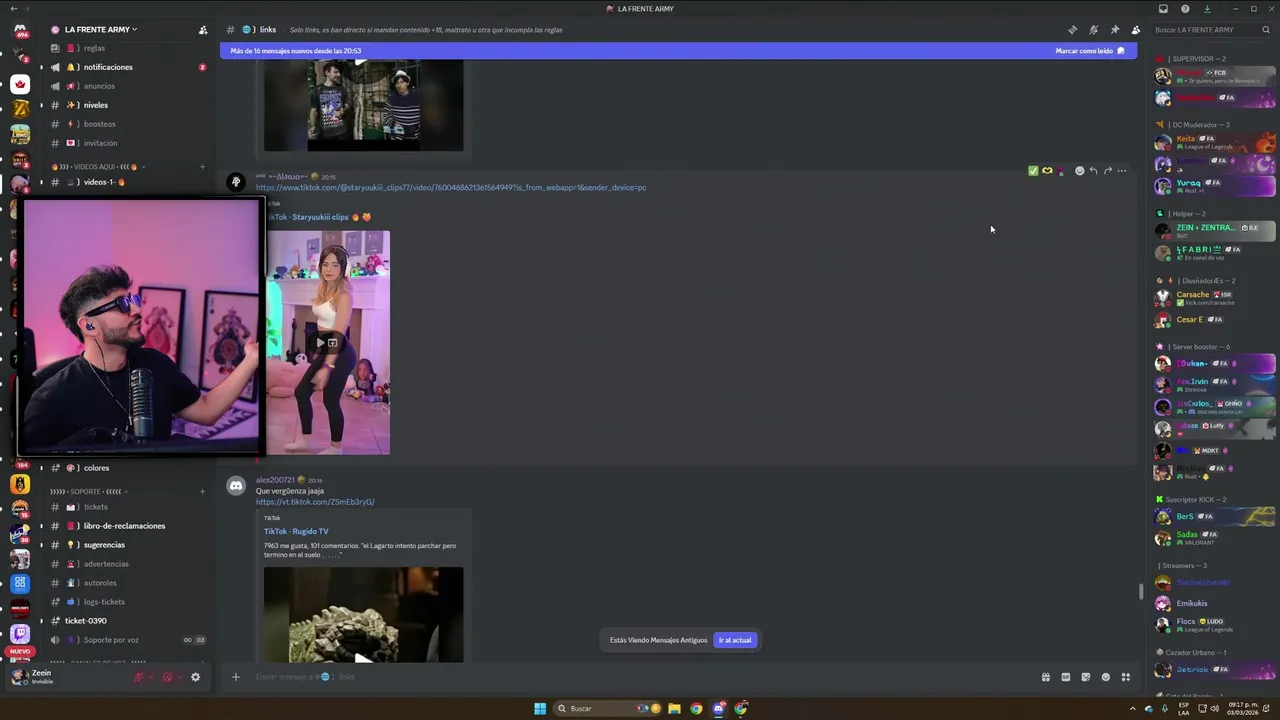This screenshot has height=720, width=1280.
Task: Click the green download update icon
Action: [x=1207, y=9]
